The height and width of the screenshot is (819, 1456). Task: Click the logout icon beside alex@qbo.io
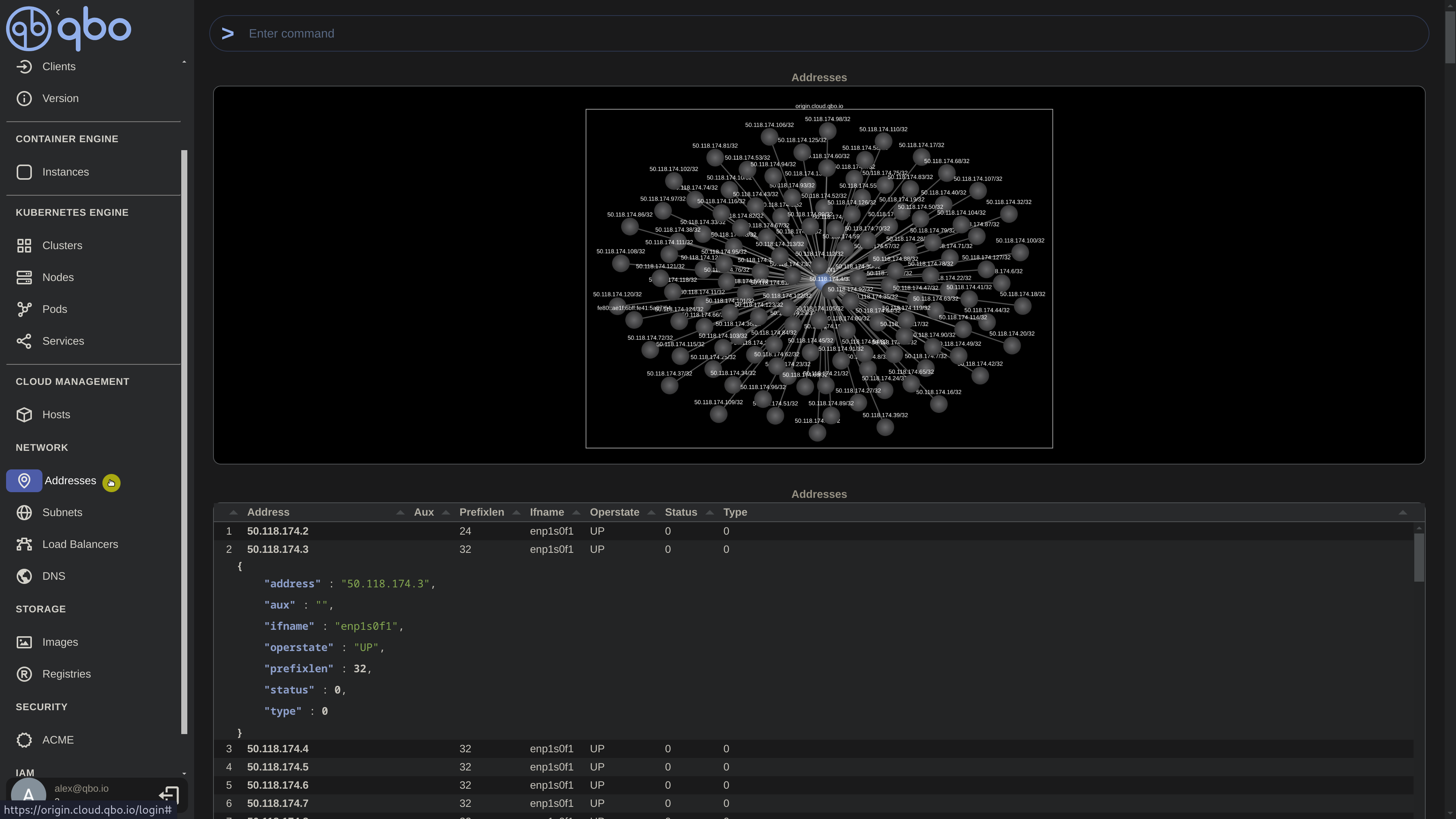point(168,795)
